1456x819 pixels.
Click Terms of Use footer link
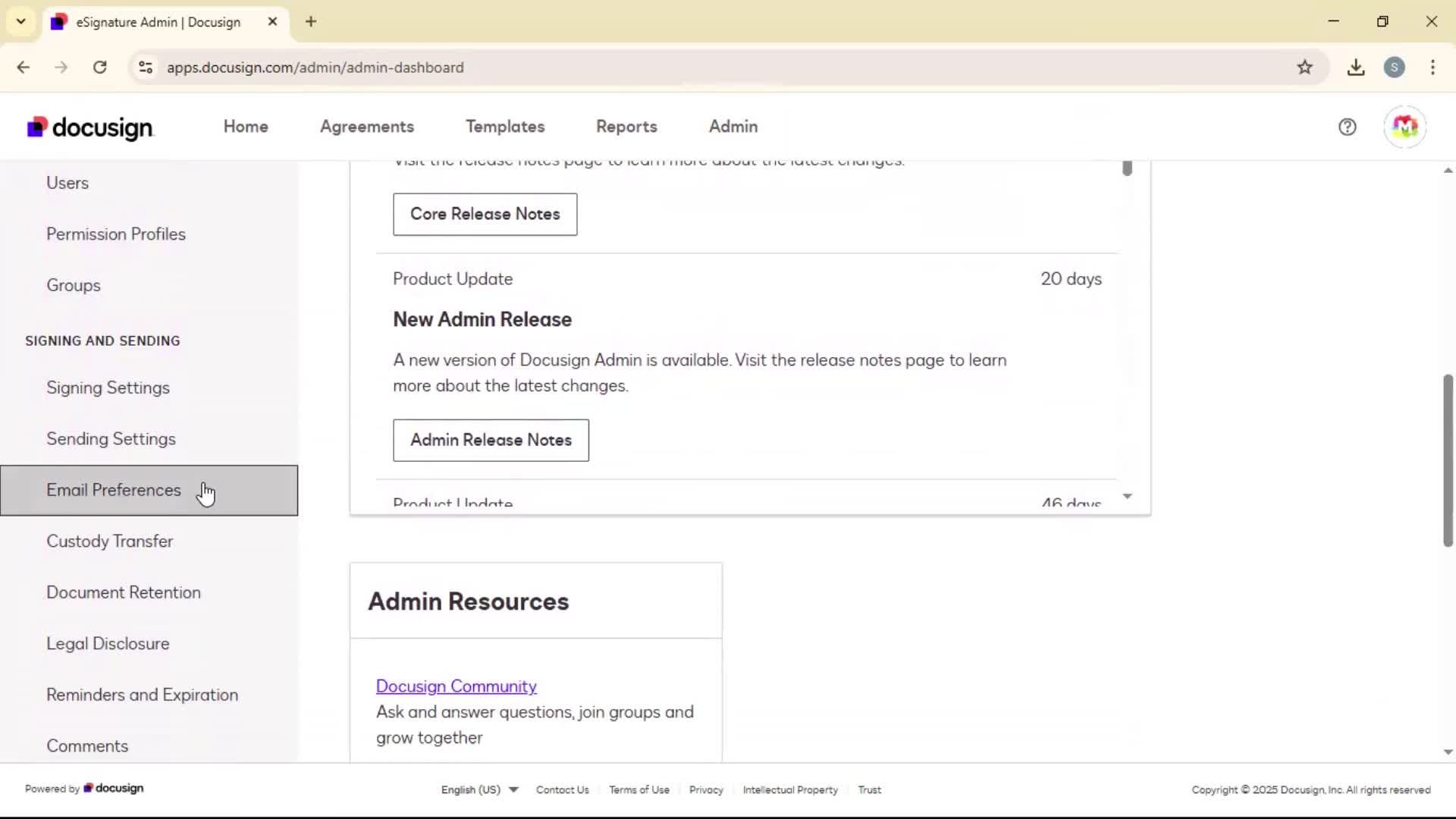point(639,789)
